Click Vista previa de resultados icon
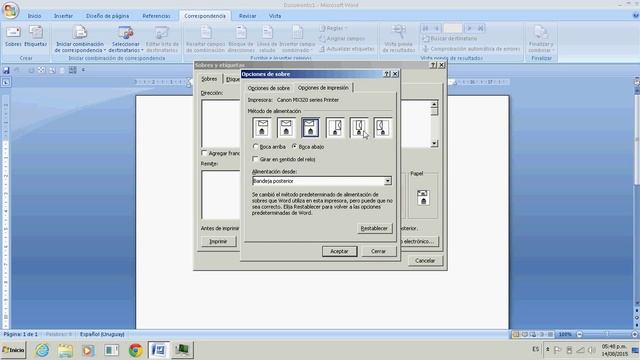This screenshot has height=360, width=640. (398, 39)
